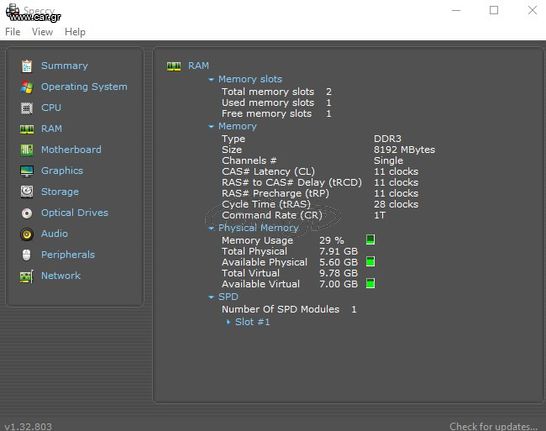Open the Storage section

tap(60, 192)
